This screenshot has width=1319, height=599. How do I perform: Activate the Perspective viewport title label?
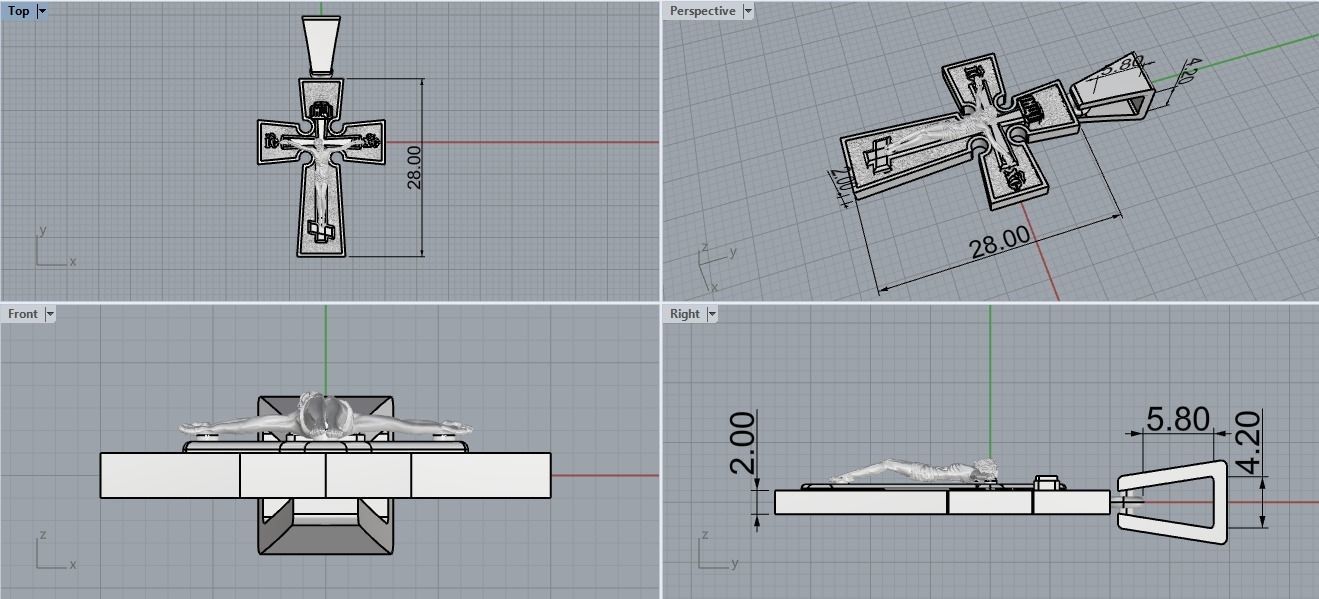pyautogui.click(x=702, y=11)
